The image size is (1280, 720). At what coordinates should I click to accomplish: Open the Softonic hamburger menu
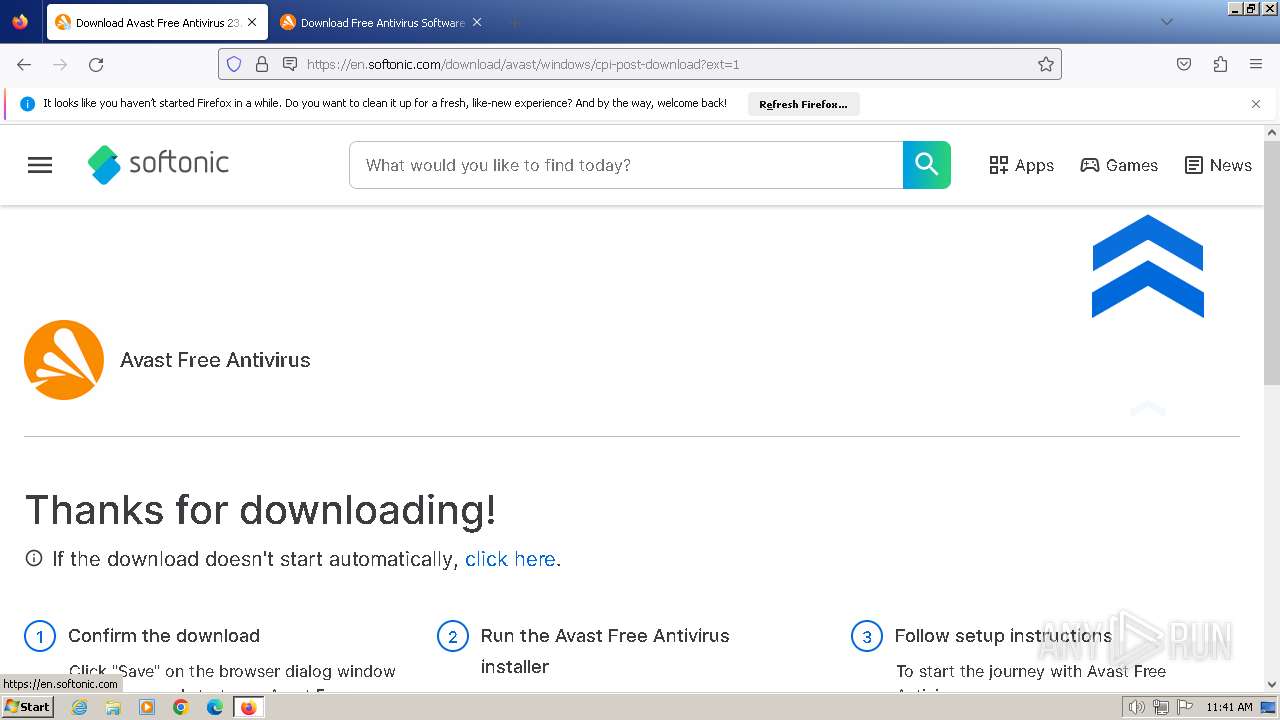pyautogui.click(x=40, y=165)
